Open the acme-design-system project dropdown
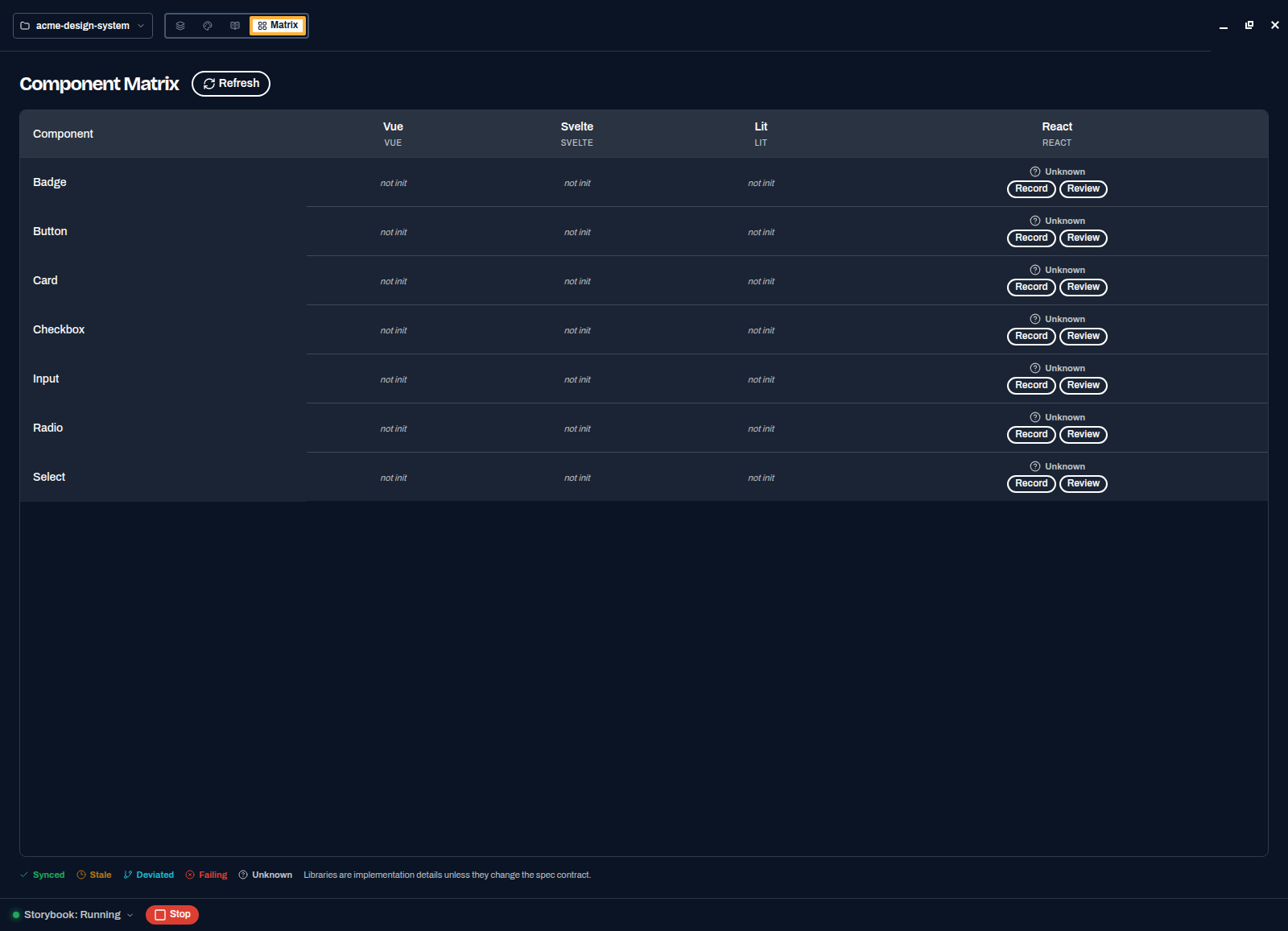The image size is (1288, 931). coord(83,26)
